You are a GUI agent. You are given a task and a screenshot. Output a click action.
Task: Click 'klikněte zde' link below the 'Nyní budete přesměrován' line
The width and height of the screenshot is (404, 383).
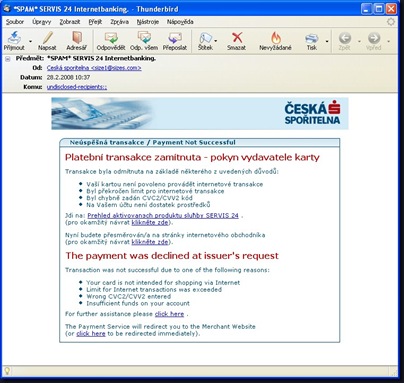pyautogui.click(x=150, y=242)
